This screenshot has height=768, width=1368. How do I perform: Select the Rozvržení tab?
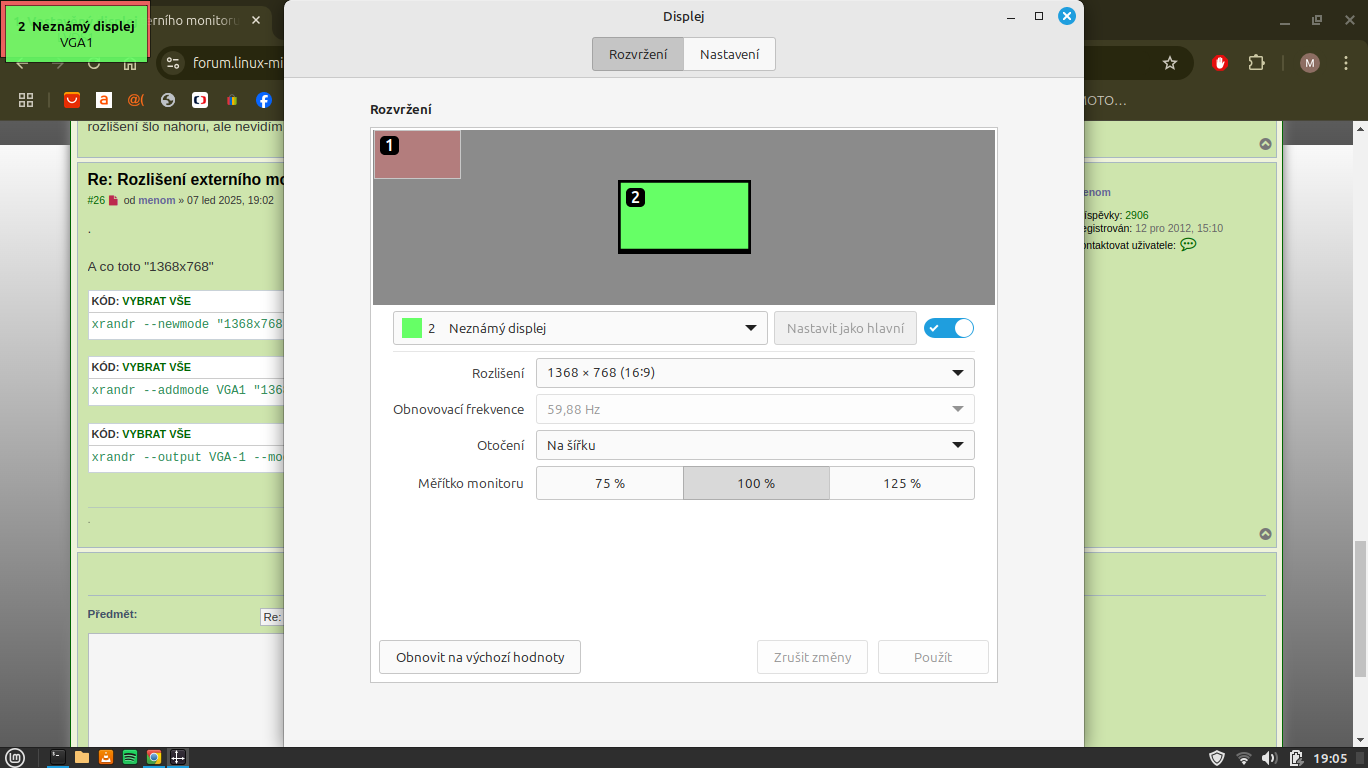click(638, 54)
